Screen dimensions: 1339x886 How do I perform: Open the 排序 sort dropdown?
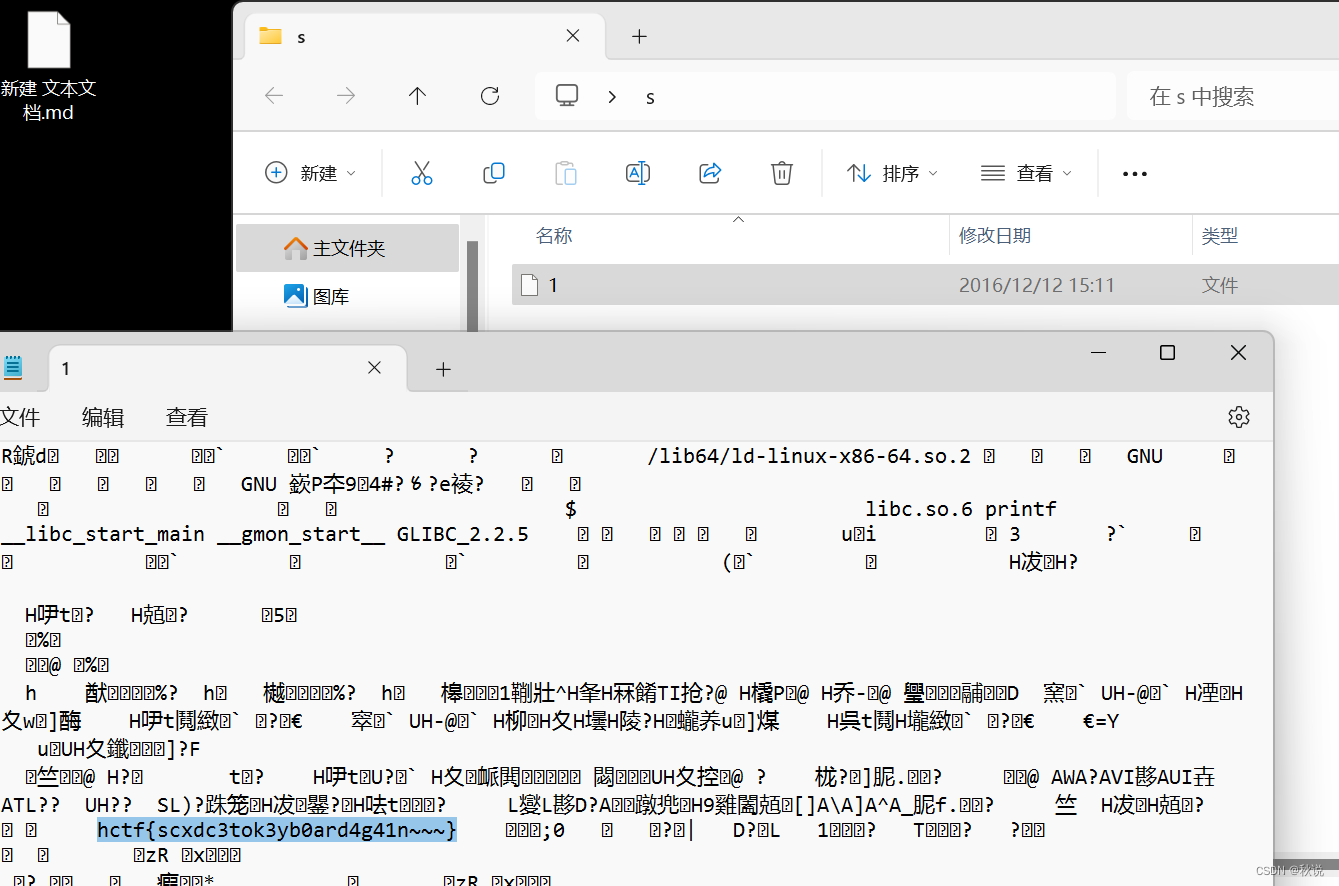click(892, 173)
